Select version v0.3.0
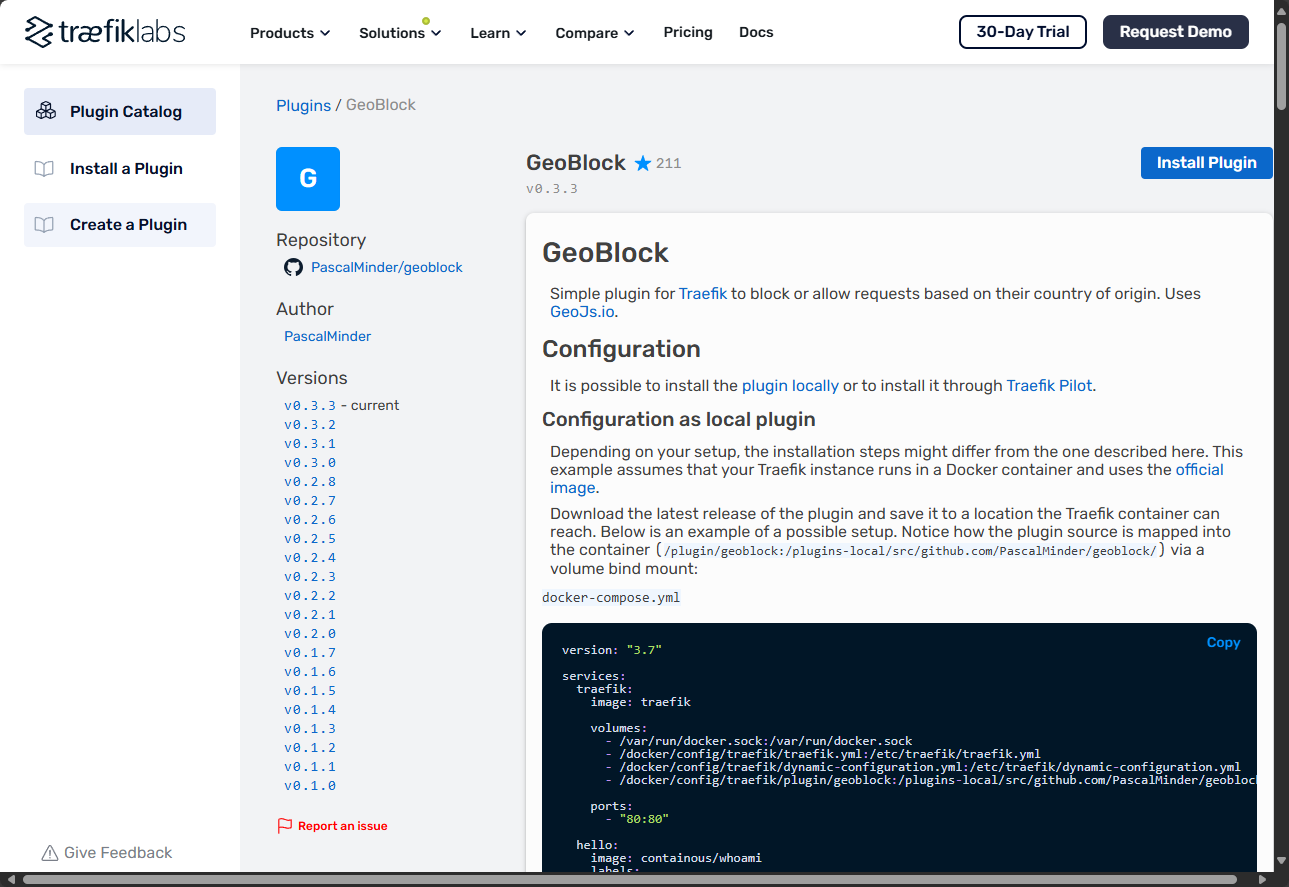This screenshot has width=1289, height=887. [x=310, y=462]
